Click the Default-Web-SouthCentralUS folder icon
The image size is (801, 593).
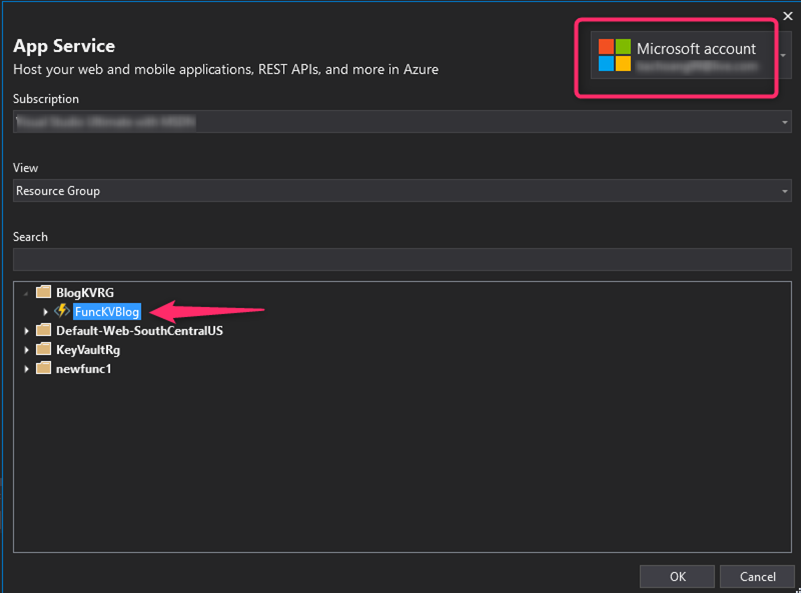point(43,330)
